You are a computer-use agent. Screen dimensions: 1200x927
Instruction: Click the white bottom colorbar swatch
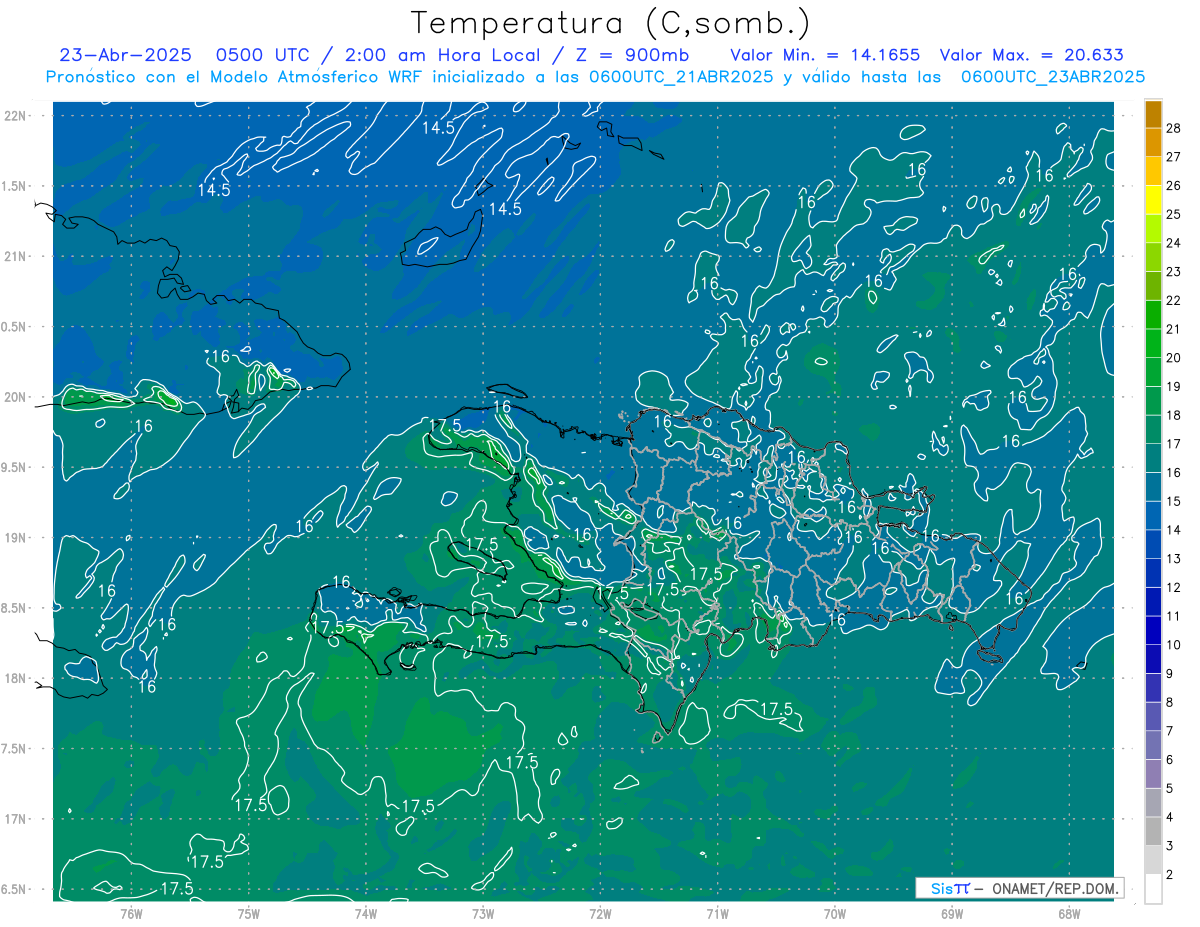(x=1153, y=889)
